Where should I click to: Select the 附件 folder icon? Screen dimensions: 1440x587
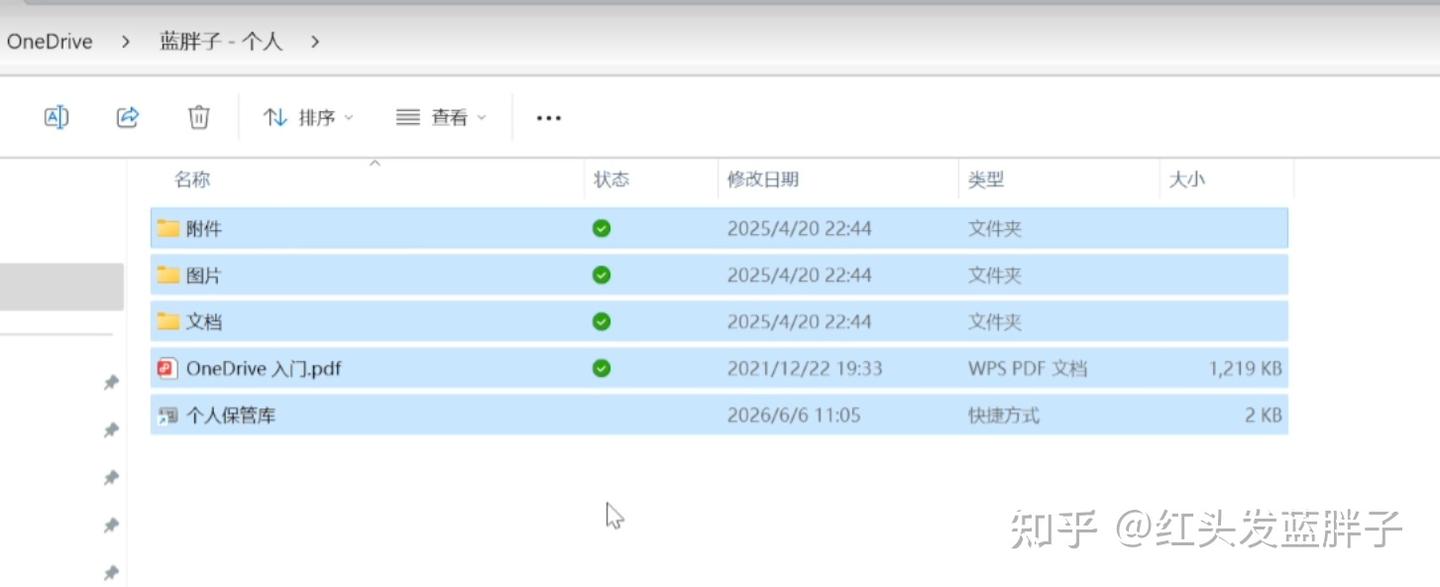pos(168,229)
